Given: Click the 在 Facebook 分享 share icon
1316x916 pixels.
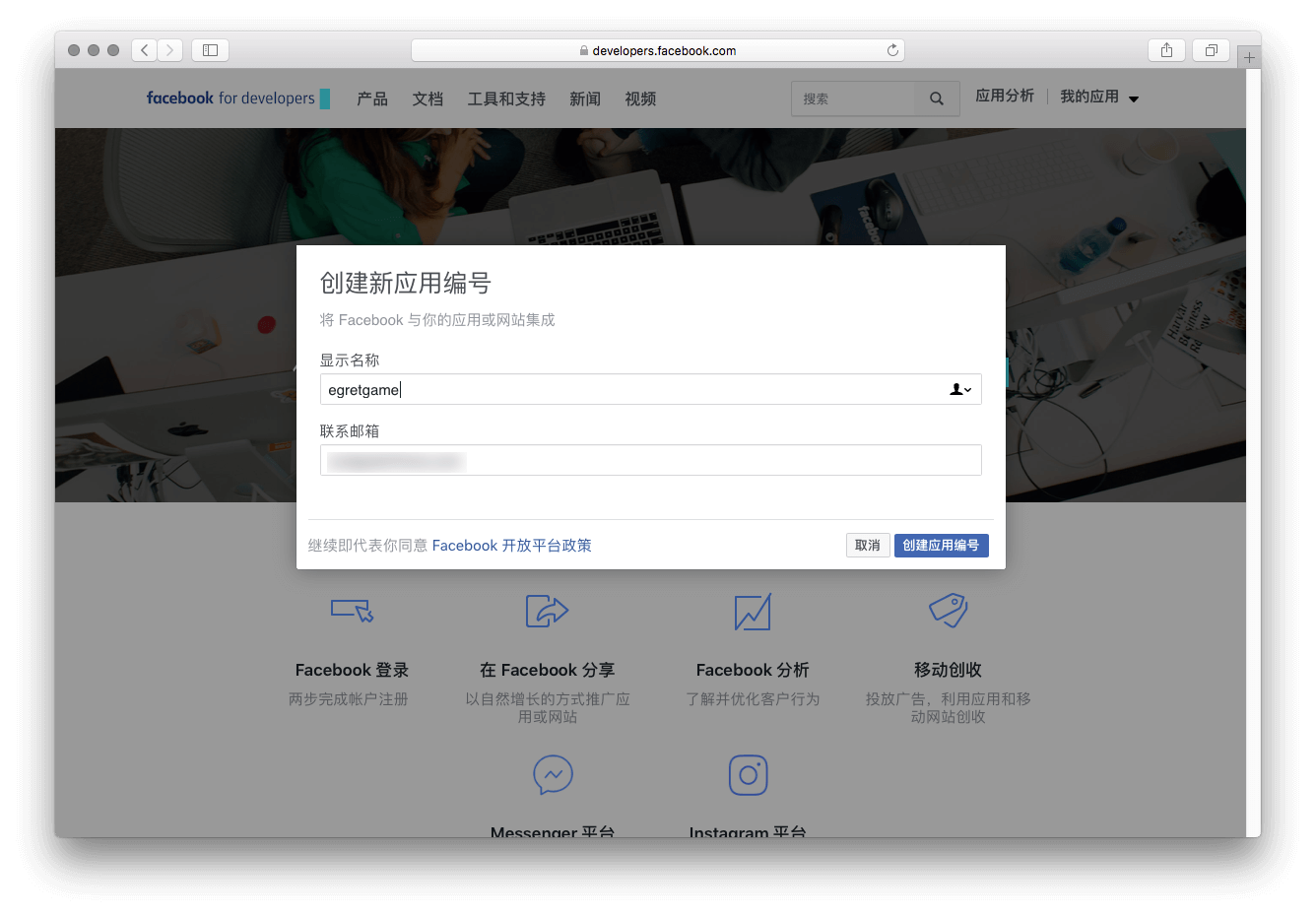Looking at the screenshot, I should [x=548, y=611].
